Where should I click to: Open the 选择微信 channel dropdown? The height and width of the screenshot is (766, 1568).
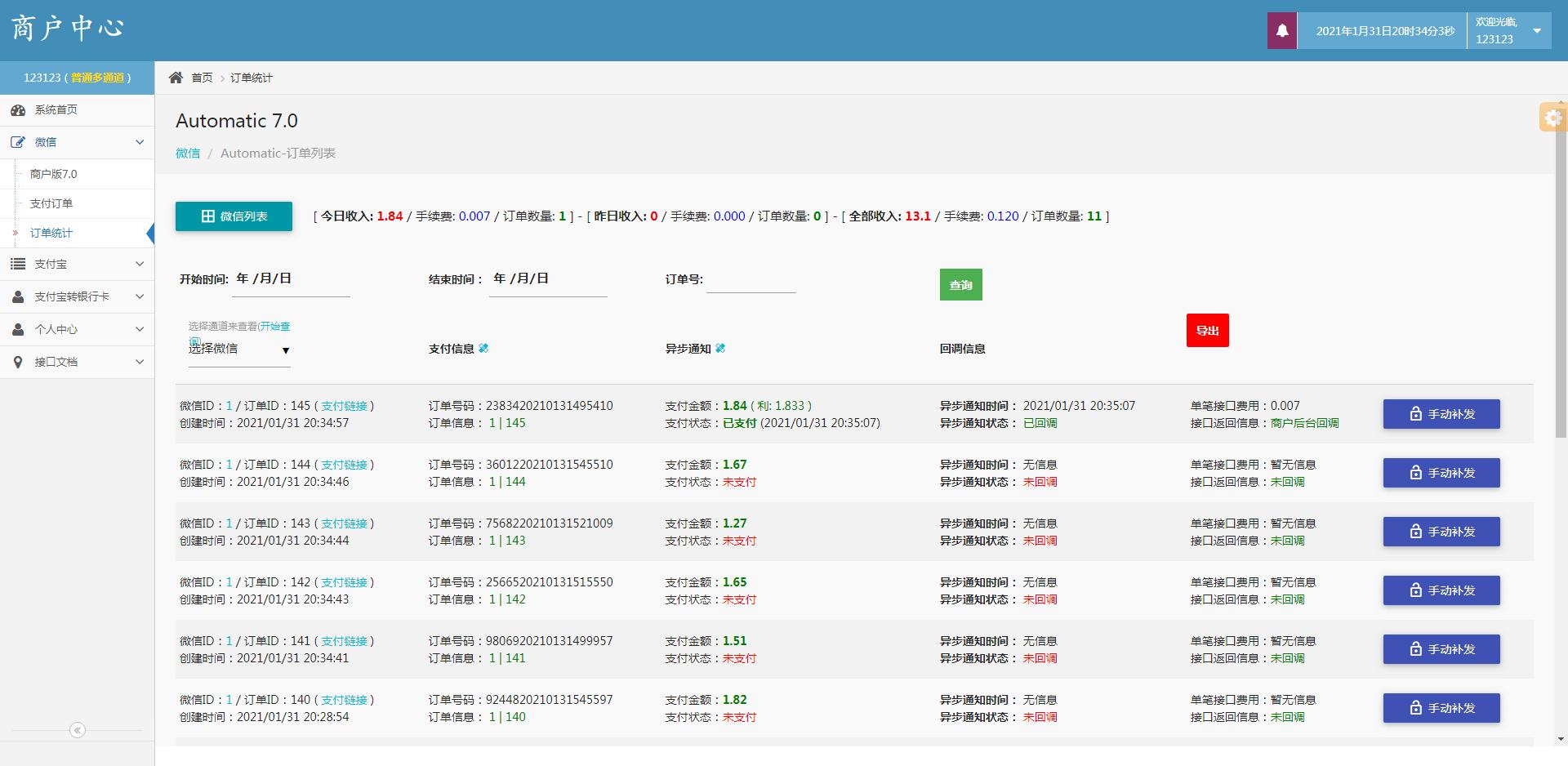(x=239, y=350)
